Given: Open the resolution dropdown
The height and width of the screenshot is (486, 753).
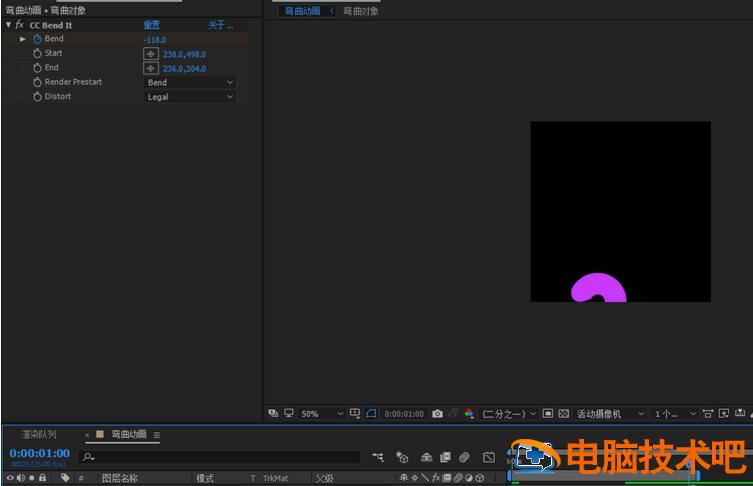Looking at the screenshot, I should (x=509, y=413).
